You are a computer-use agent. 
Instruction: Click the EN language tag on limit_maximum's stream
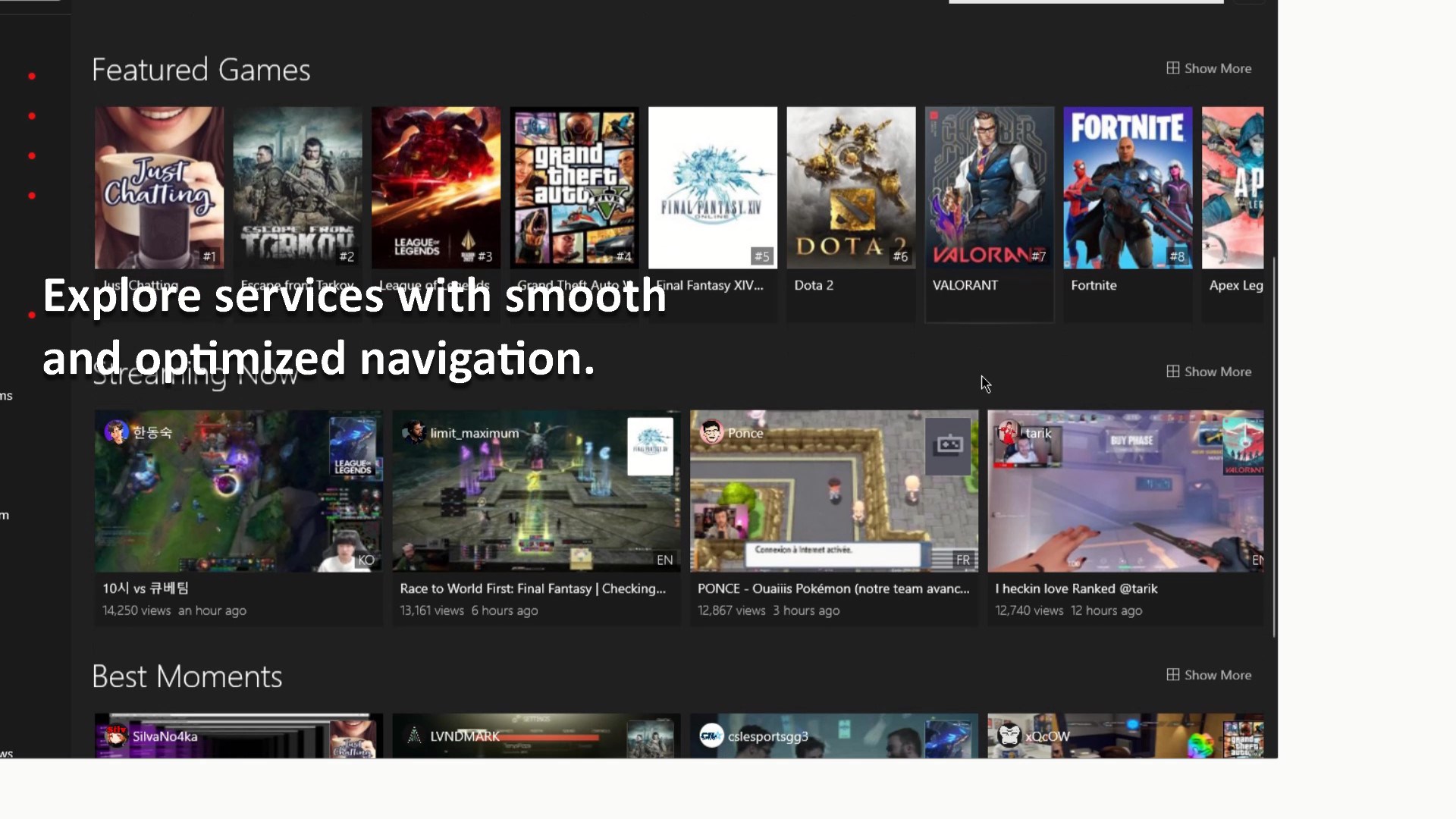[665, 560]
